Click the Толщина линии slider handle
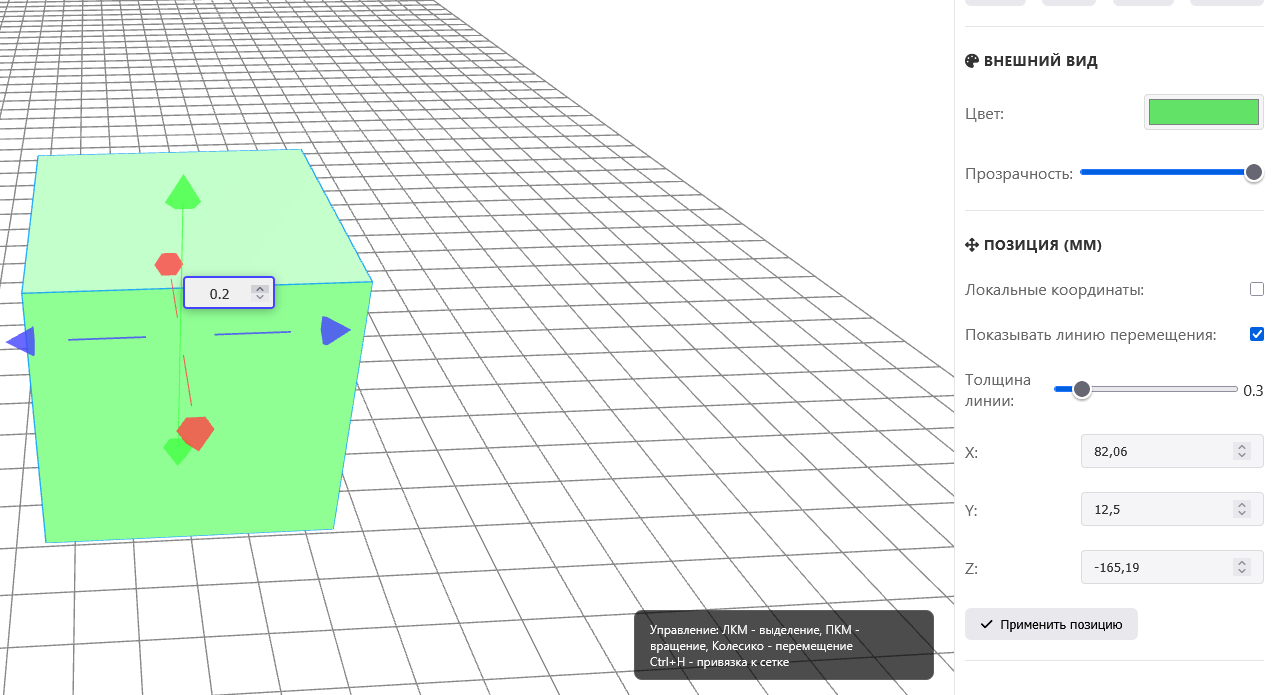The width and height of the screenshot is (1273, 695). [1081, 390]
